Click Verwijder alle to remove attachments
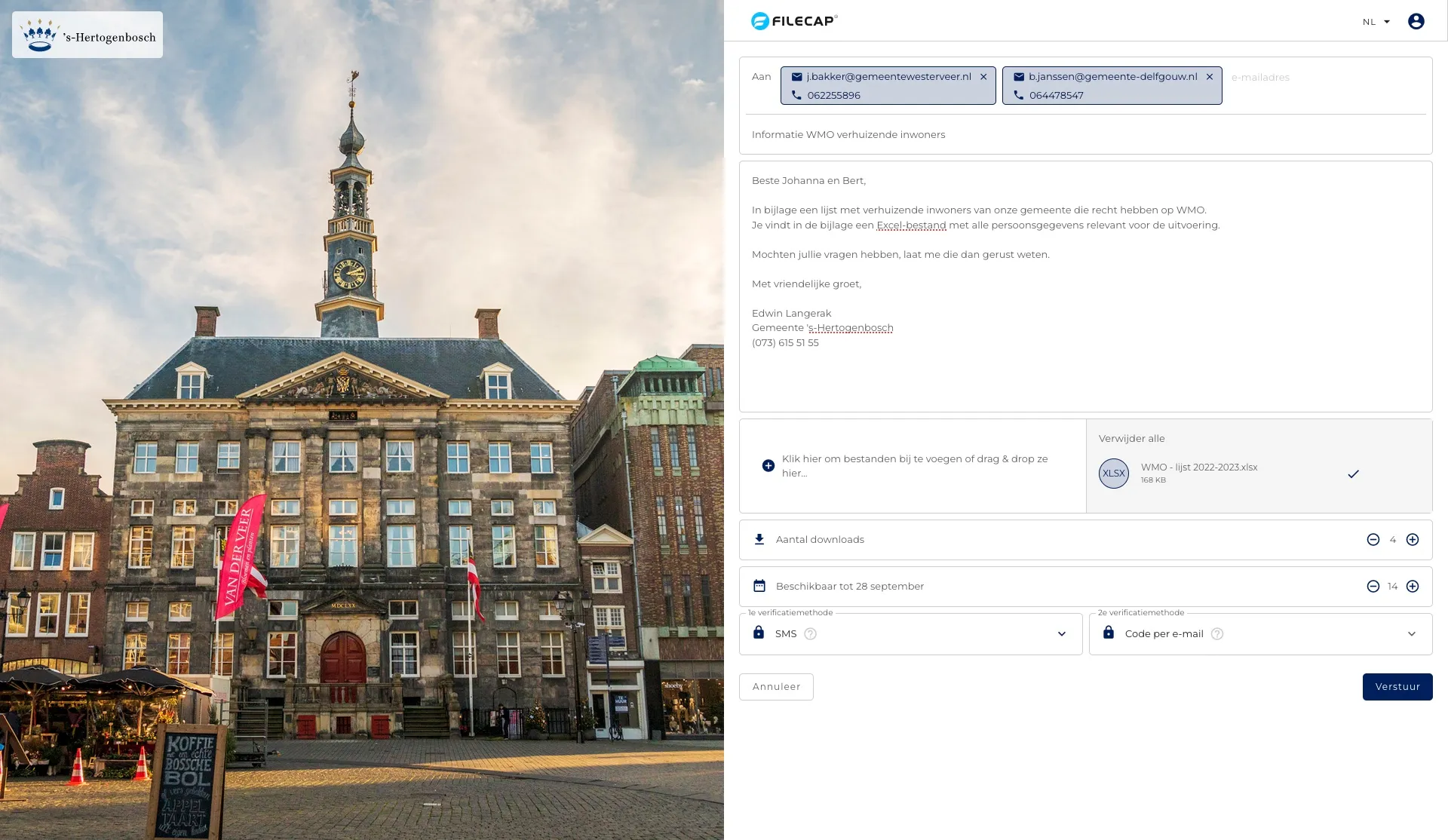The height and width of the screenshot is (840, 1448). point(1131,438)
